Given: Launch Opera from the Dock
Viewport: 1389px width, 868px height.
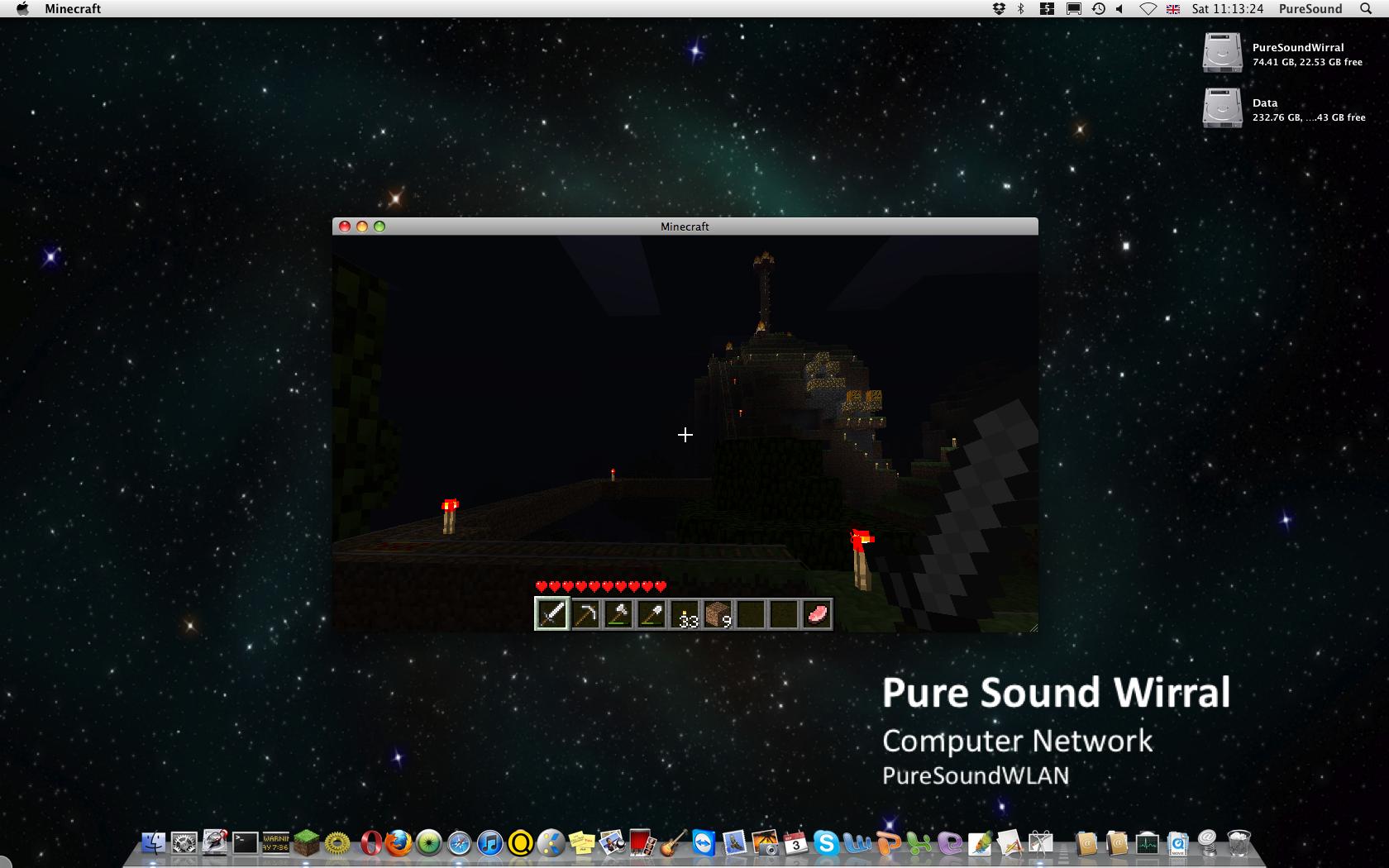Looking at the screenshot, I should 370,842.
